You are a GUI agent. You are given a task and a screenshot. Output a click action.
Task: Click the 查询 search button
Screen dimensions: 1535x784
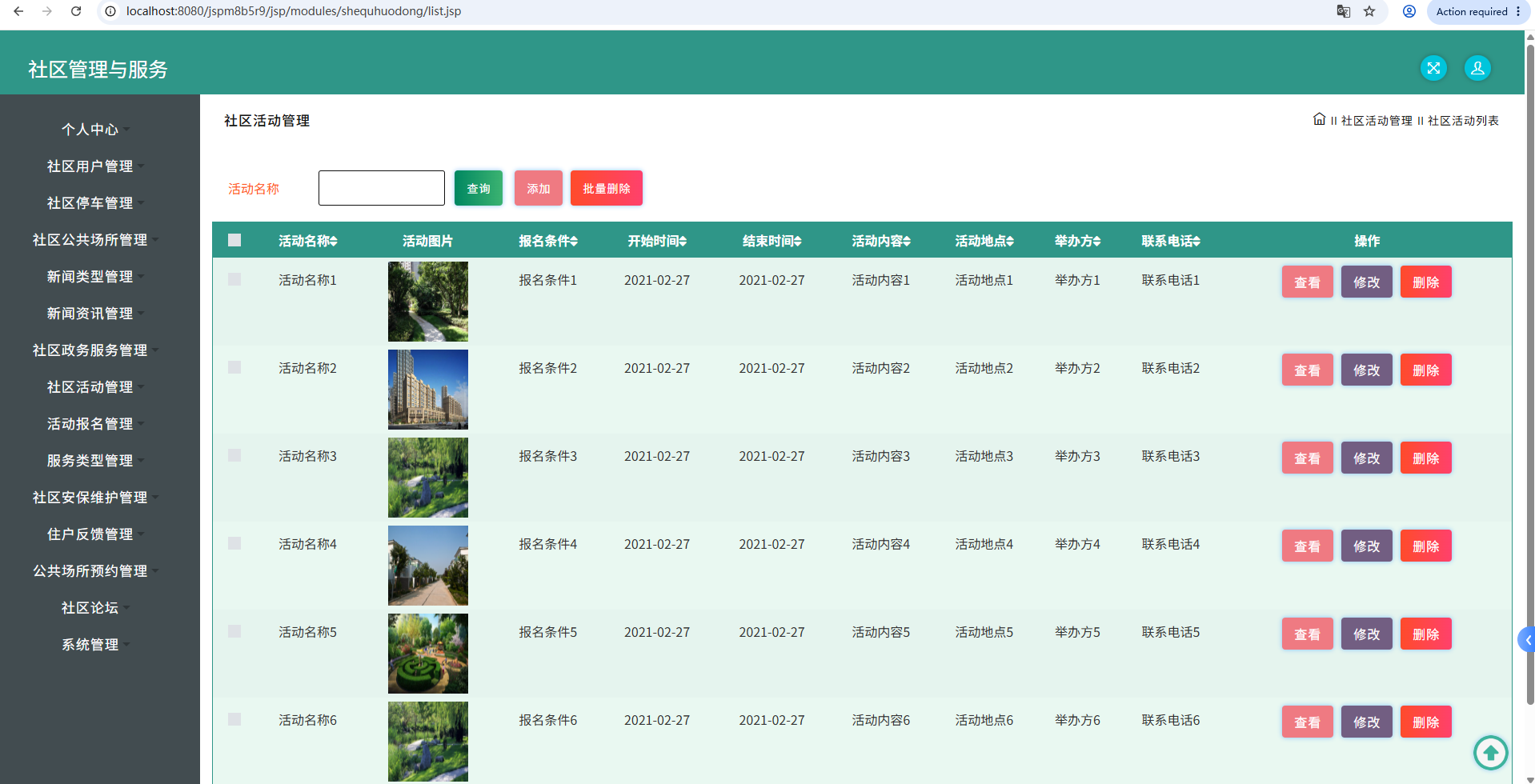pyautogui.click(x=479, y=188)
